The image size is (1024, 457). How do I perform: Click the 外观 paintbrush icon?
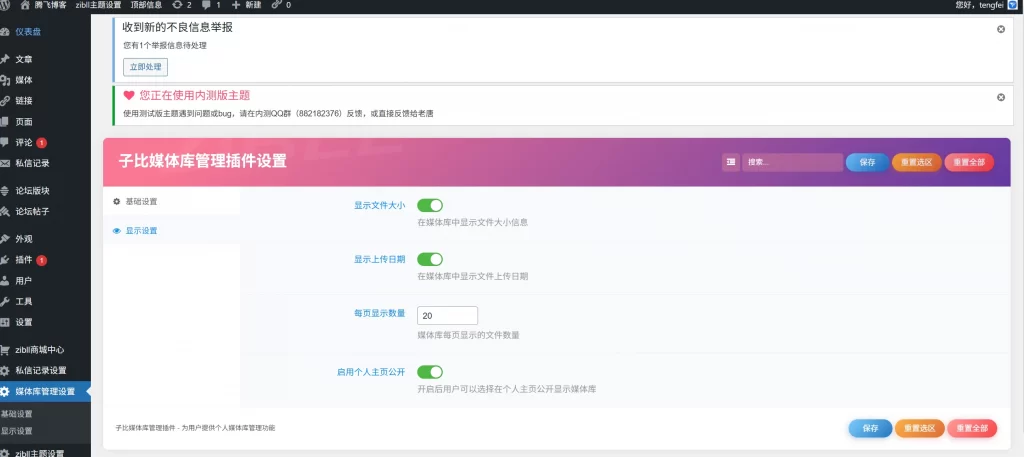tap(5, 239)
